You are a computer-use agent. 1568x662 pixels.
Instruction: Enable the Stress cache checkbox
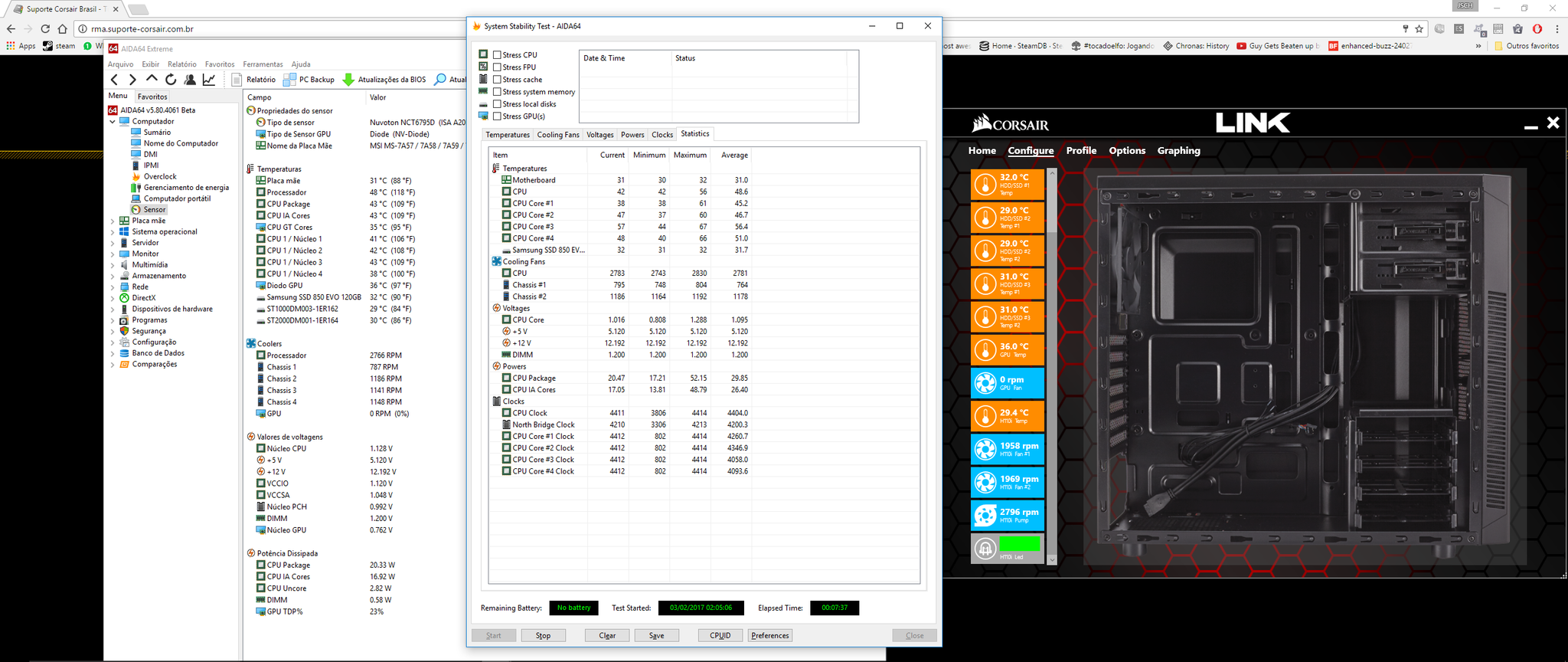497,80
